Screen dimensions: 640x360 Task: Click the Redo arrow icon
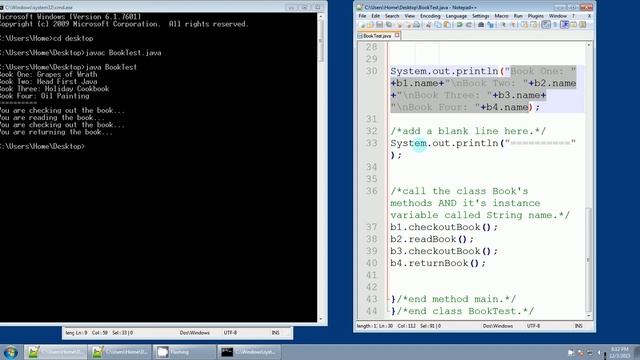click(x=469, y=25)
